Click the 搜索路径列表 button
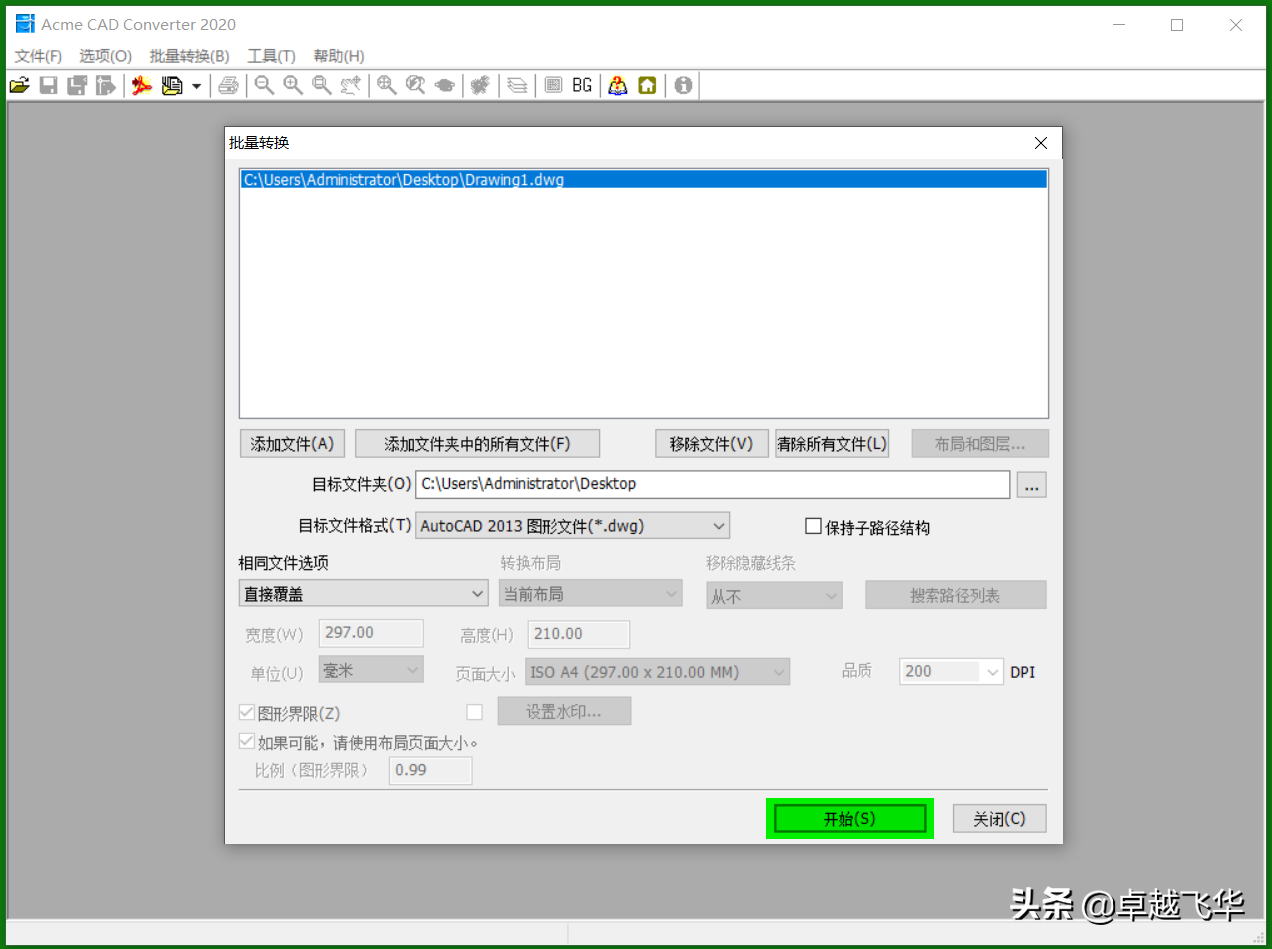 [955, 595]
